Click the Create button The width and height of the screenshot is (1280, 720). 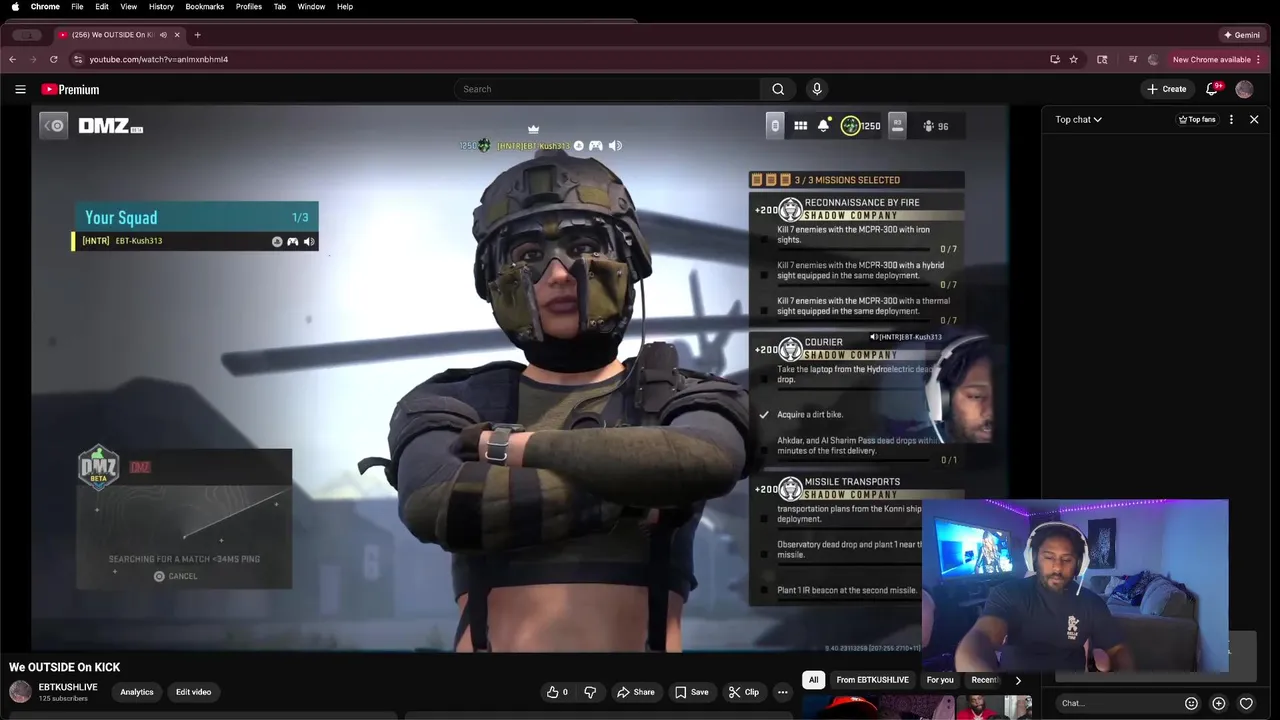coord(1167,89)
